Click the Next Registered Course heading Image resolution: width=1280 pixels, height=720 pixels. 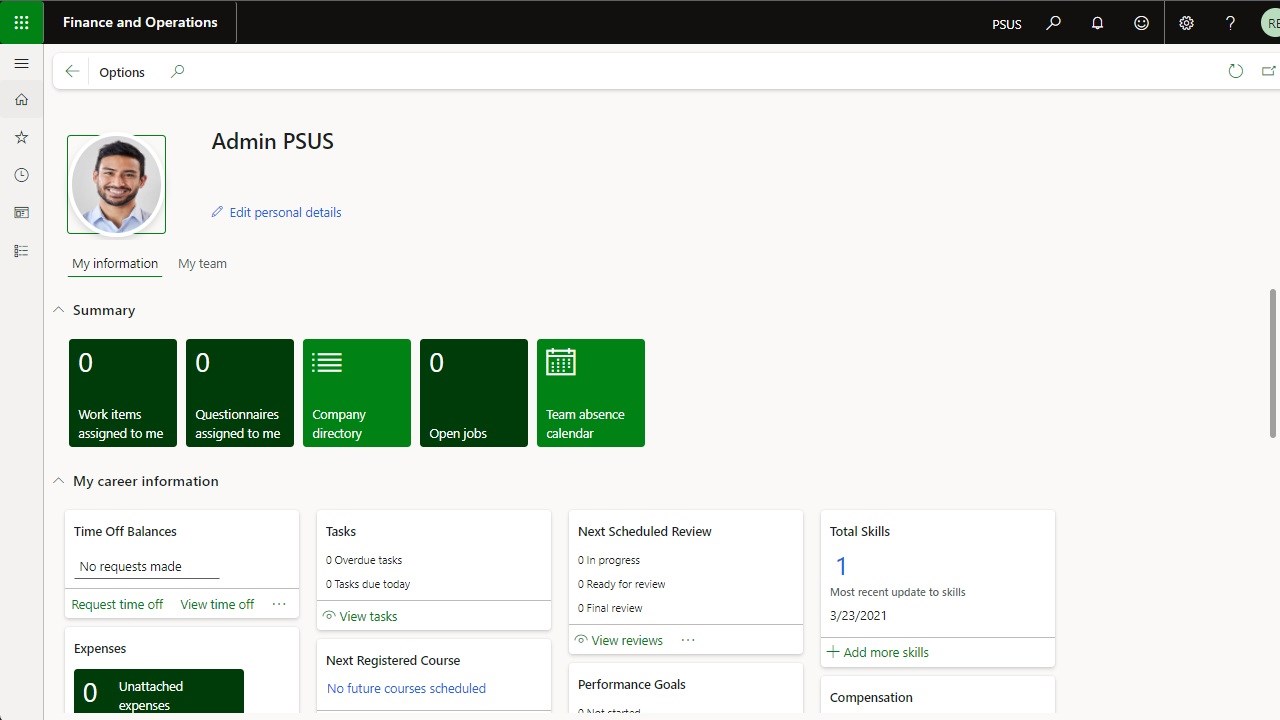pyautogui.click(x=393, y=660)
